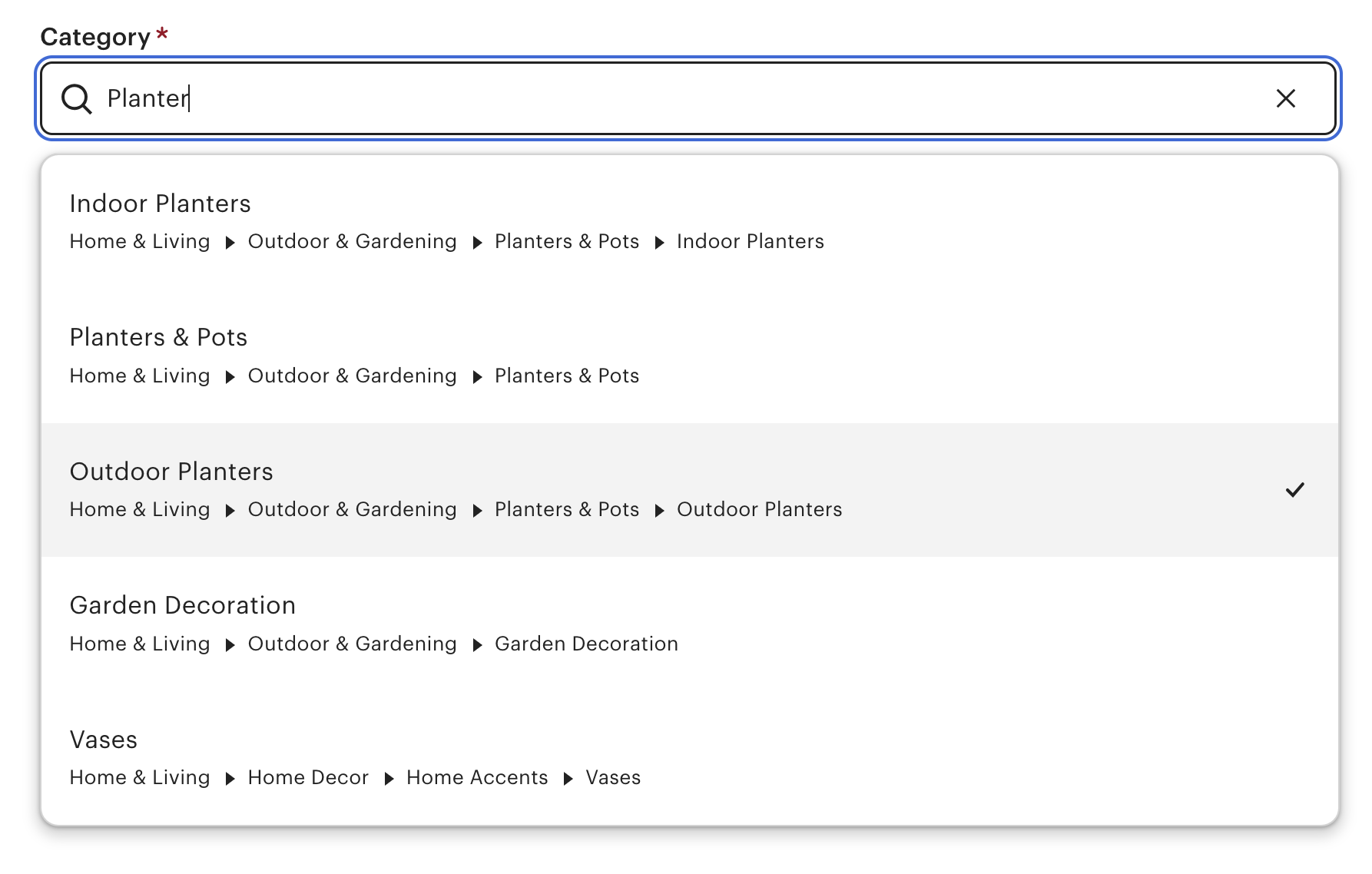Screen dimensions: 1372x874
Task: Click Indoor Planters breadcrumb path end text
Action: 751,241
